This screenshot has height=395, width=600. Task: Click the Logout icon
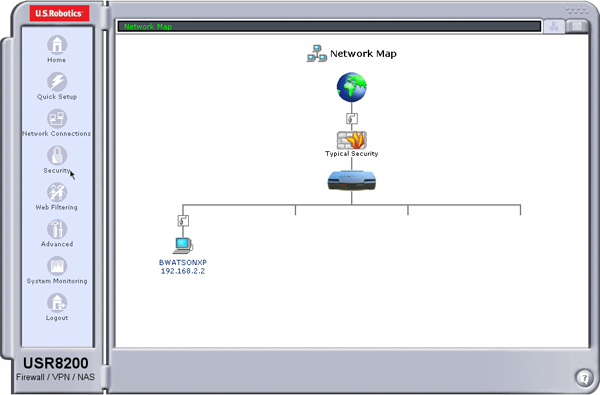click(57, 303)
